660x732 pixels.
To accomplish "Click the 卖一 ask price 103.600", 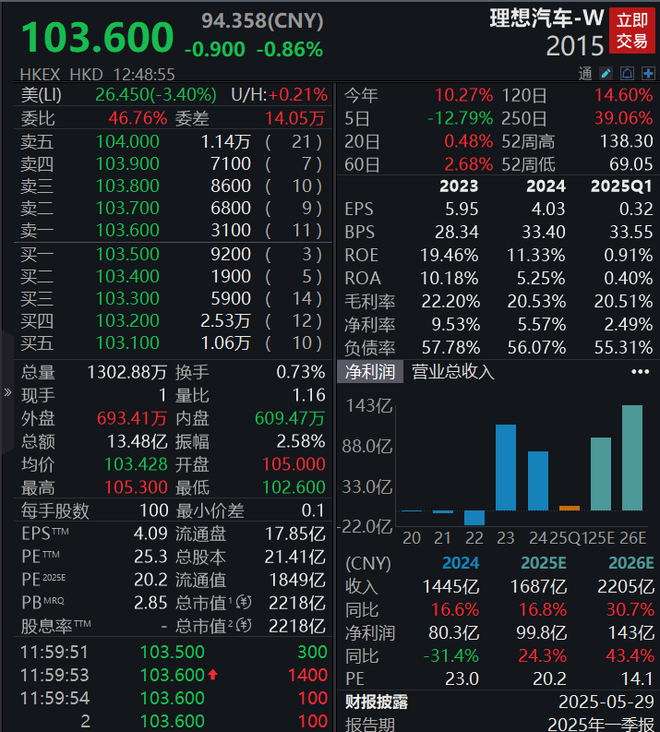I will (x=127, y=230).
